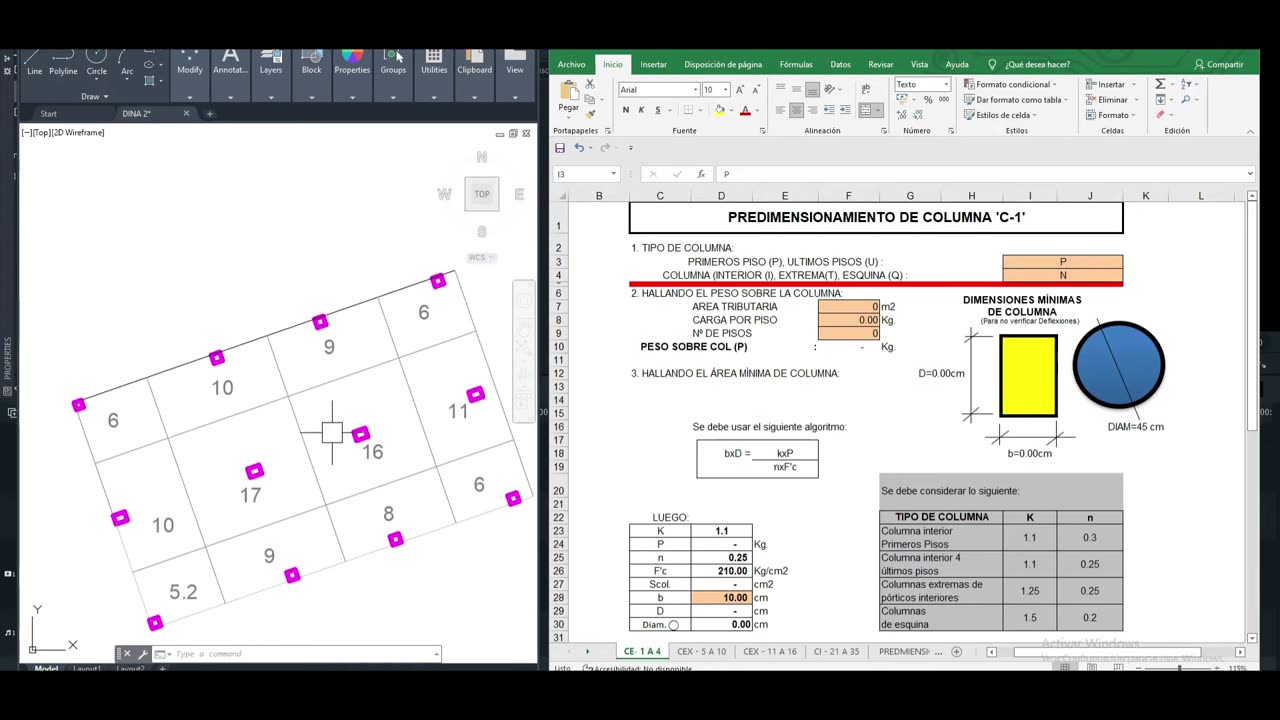Click the insert function fx icon

pos(701,174)
